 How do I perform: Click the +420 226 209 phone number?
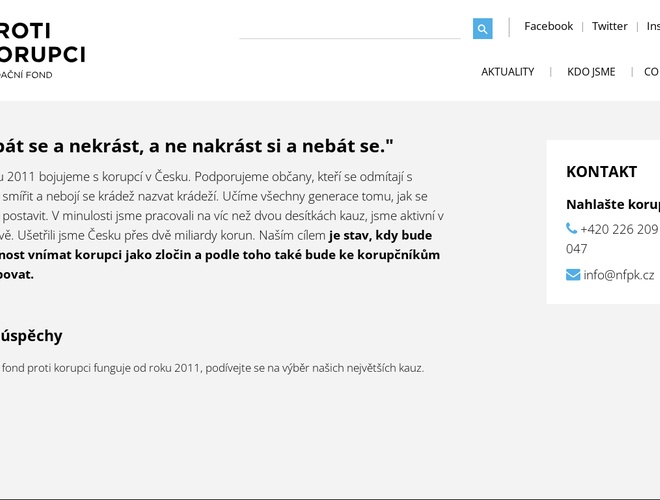[619, 229]
